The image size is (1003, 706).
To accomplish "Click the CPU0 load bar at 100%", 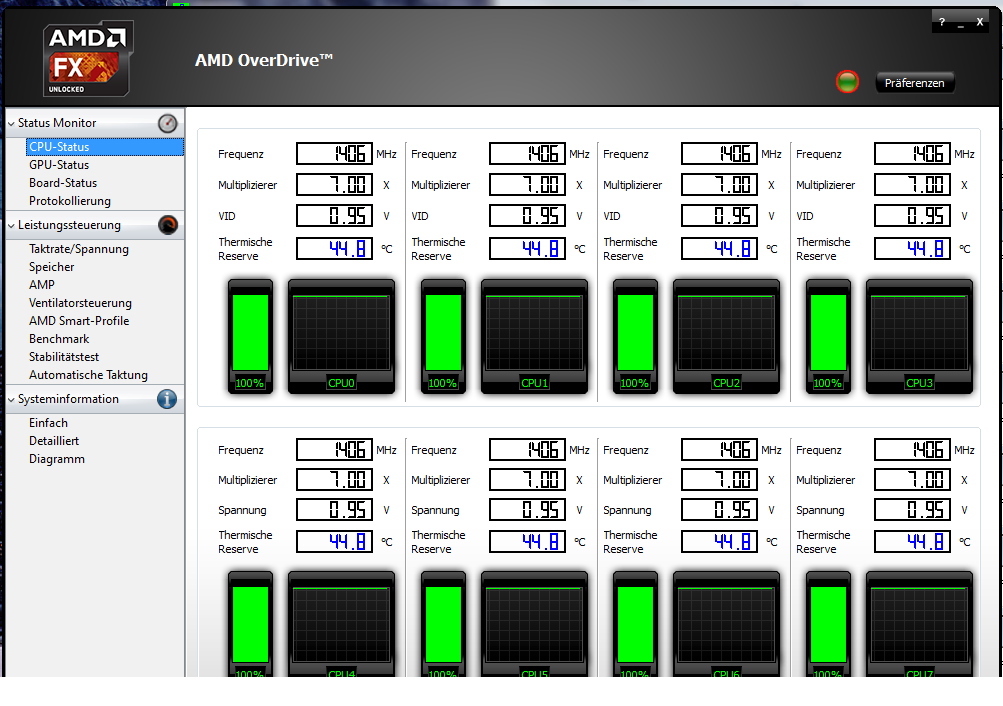I will tap(250, 335).
